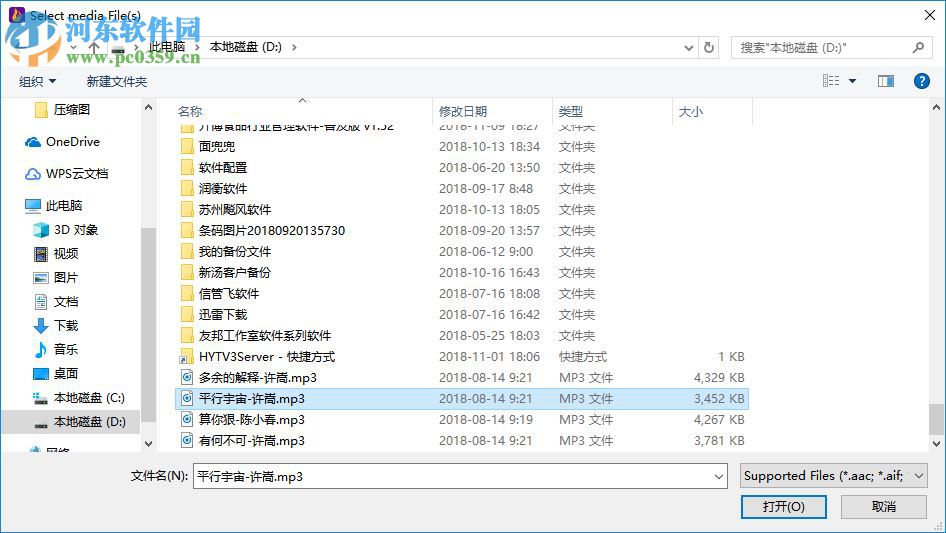Select 此电脑 in the navigation tree
946x533 pixels.
click(54, 206)
